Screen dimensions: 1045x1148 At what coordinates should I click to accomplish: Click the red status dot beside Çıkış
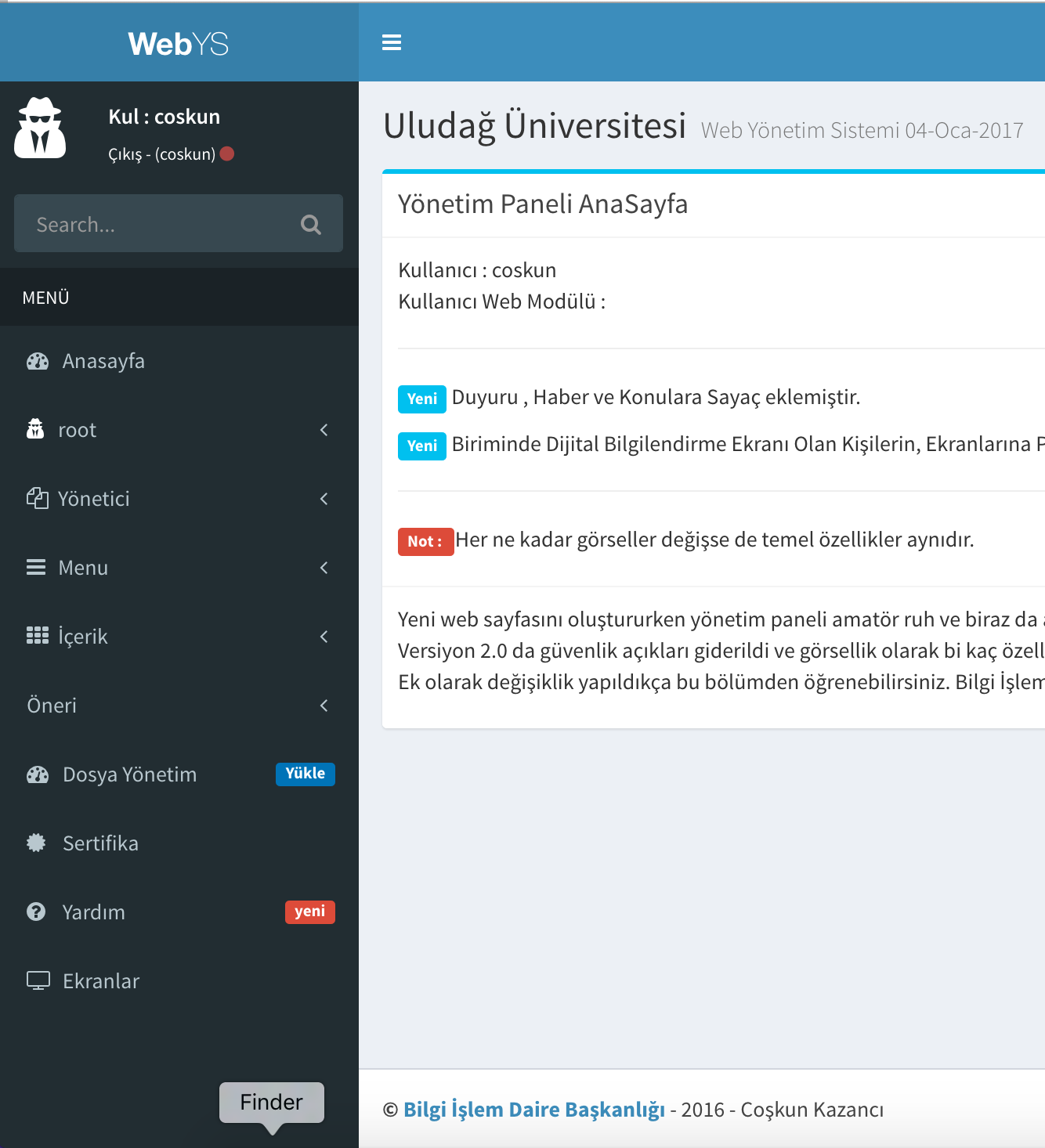point(227,153)
